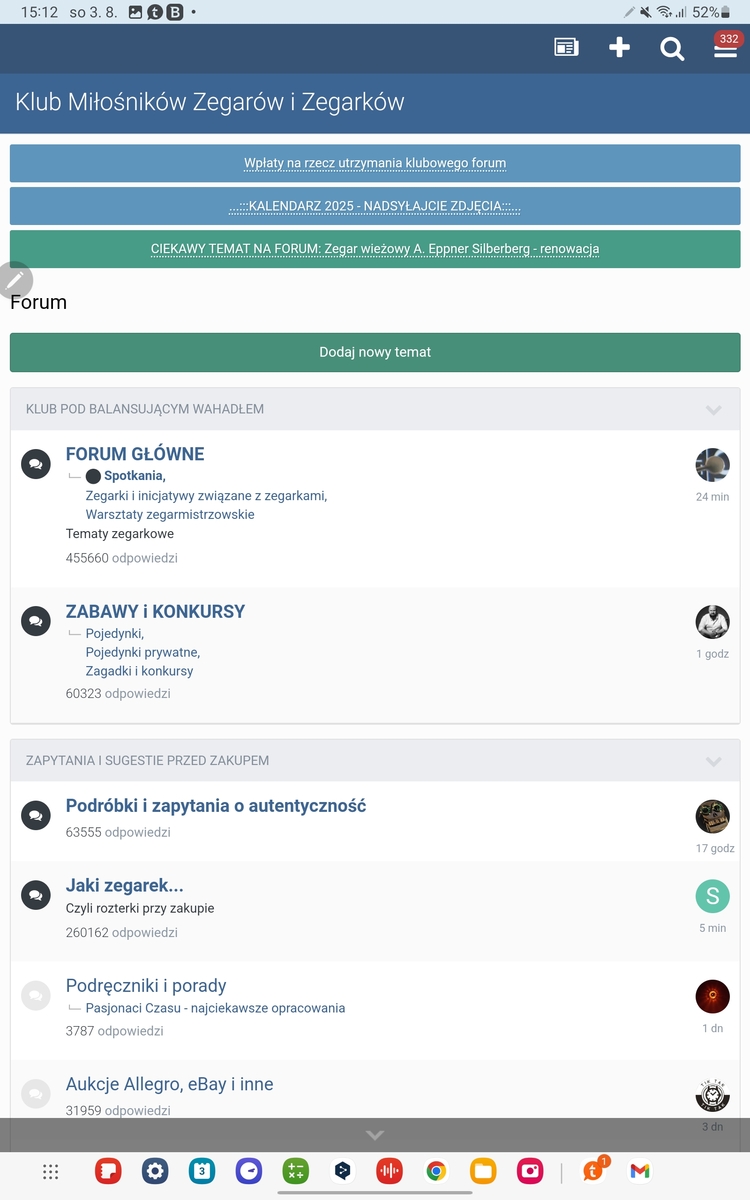Tap FORUM GŁÓWNE speech bubble icon
The height and width of the screenshot is (1200, 750).
36,464
